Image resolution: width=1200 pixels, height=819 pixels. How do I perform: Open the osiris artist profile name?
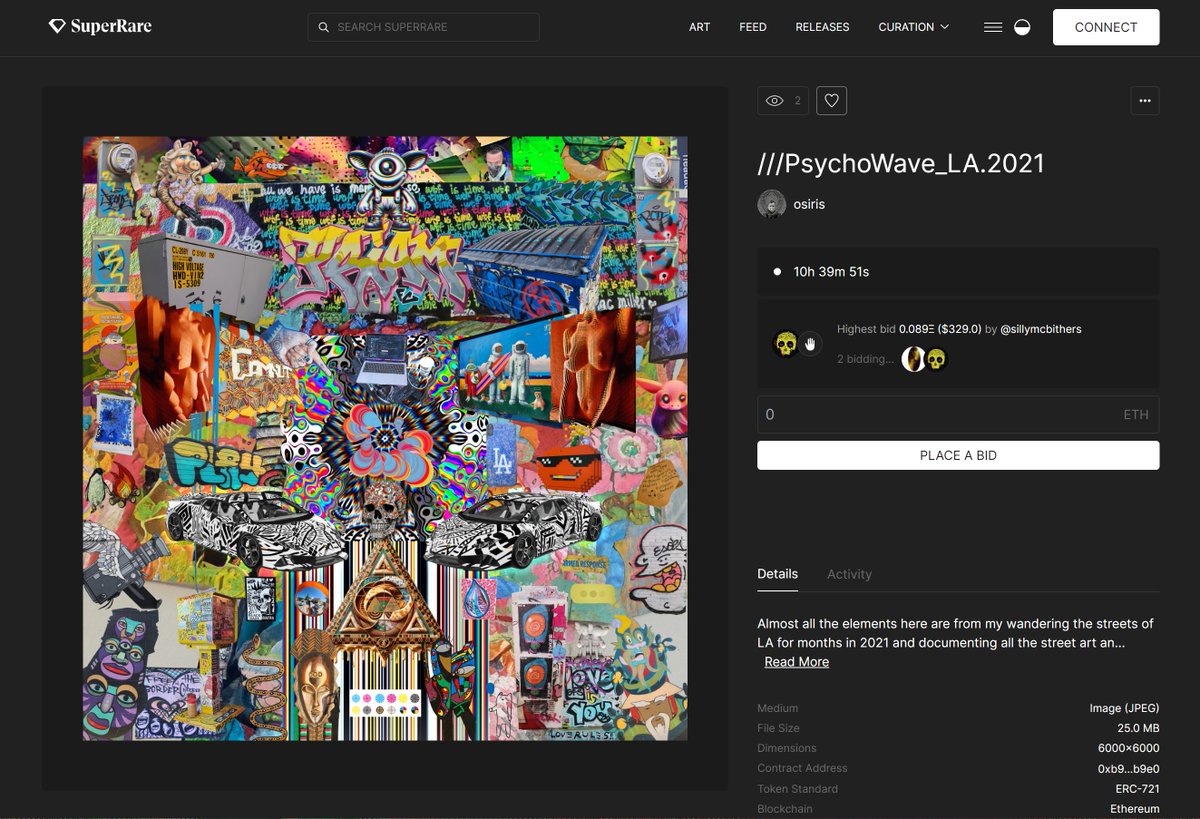coord(809,204)
